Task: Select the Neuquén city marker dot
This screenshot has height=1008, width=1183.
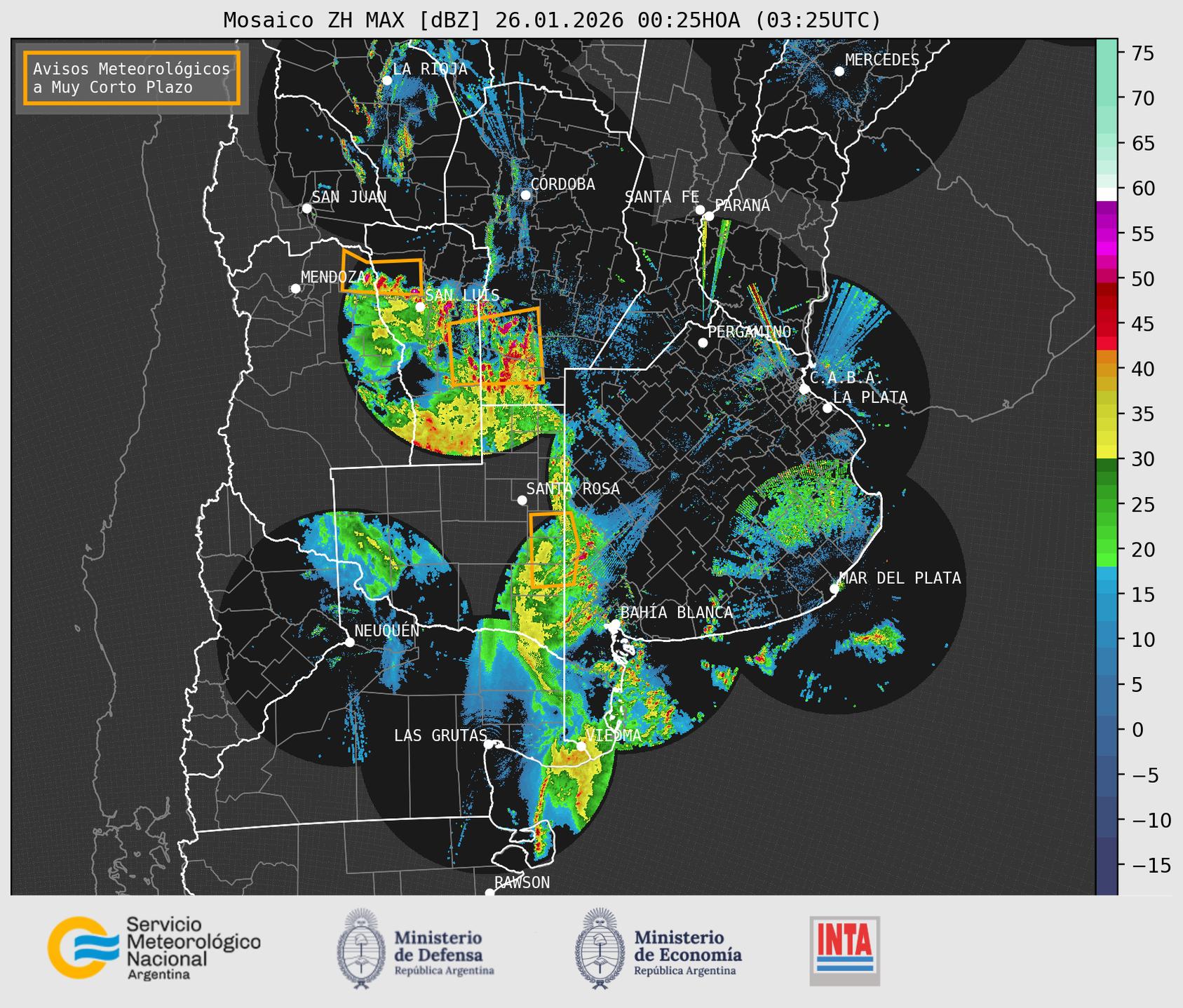Action: 349,642
